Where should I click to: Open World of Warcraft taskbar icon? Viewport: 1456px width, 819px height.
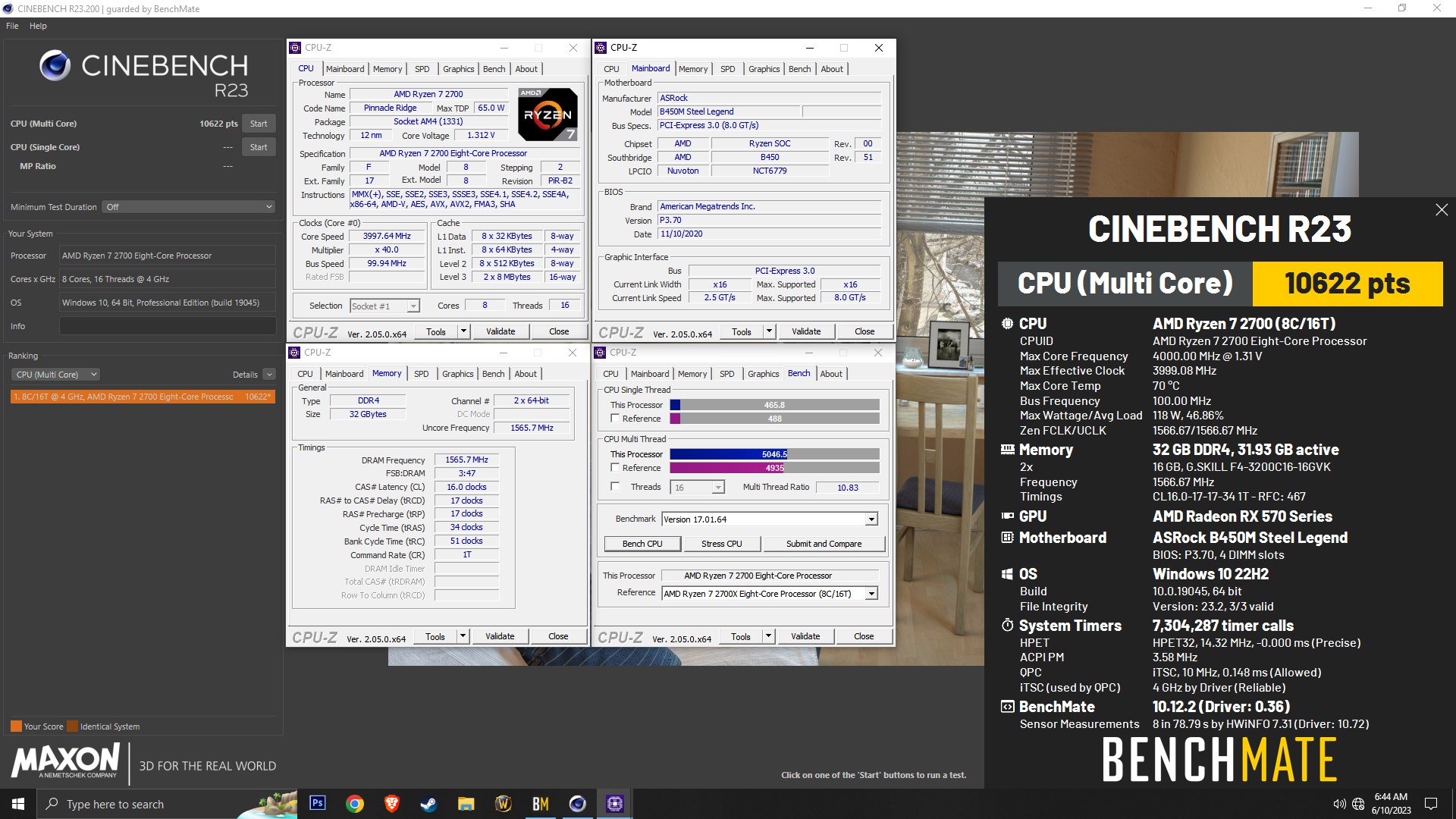[x=504, y=803]
